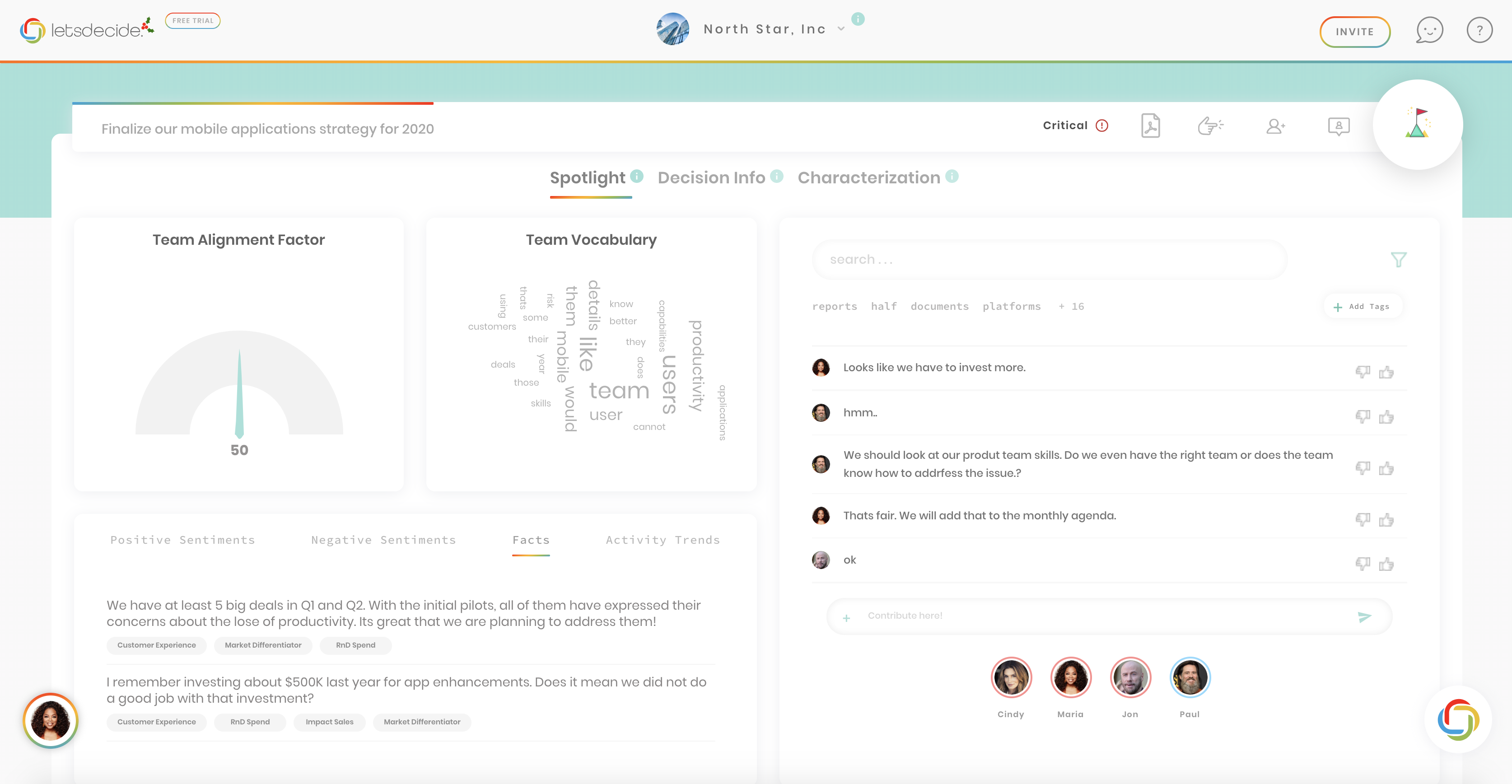Click the flag on mountain goal icon
1512x784 pixels.
tap(1418, 123)
